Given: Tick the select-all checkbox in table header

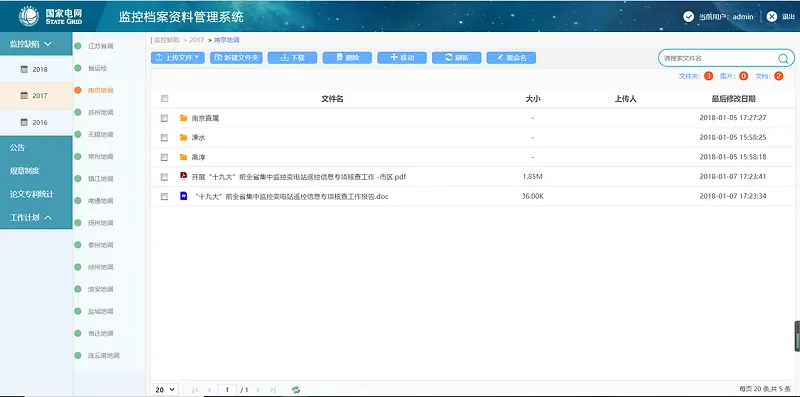Looking at the screenshot, I should pos(164,99).
